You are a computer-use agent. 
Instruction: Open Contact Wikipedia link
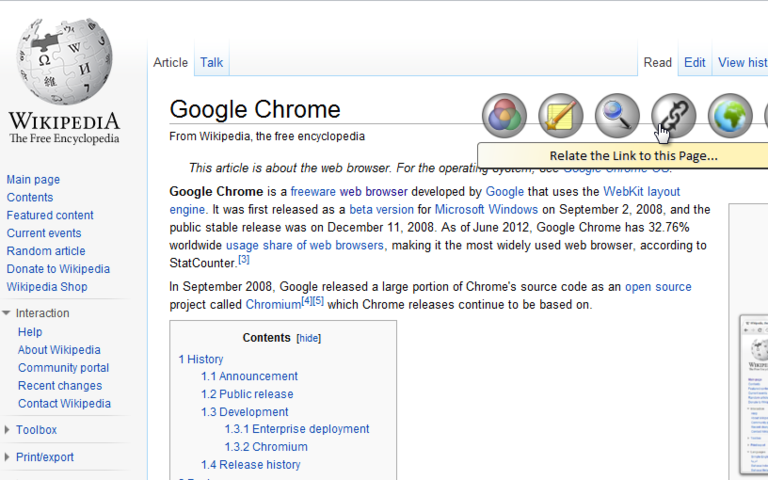[64, 403]
